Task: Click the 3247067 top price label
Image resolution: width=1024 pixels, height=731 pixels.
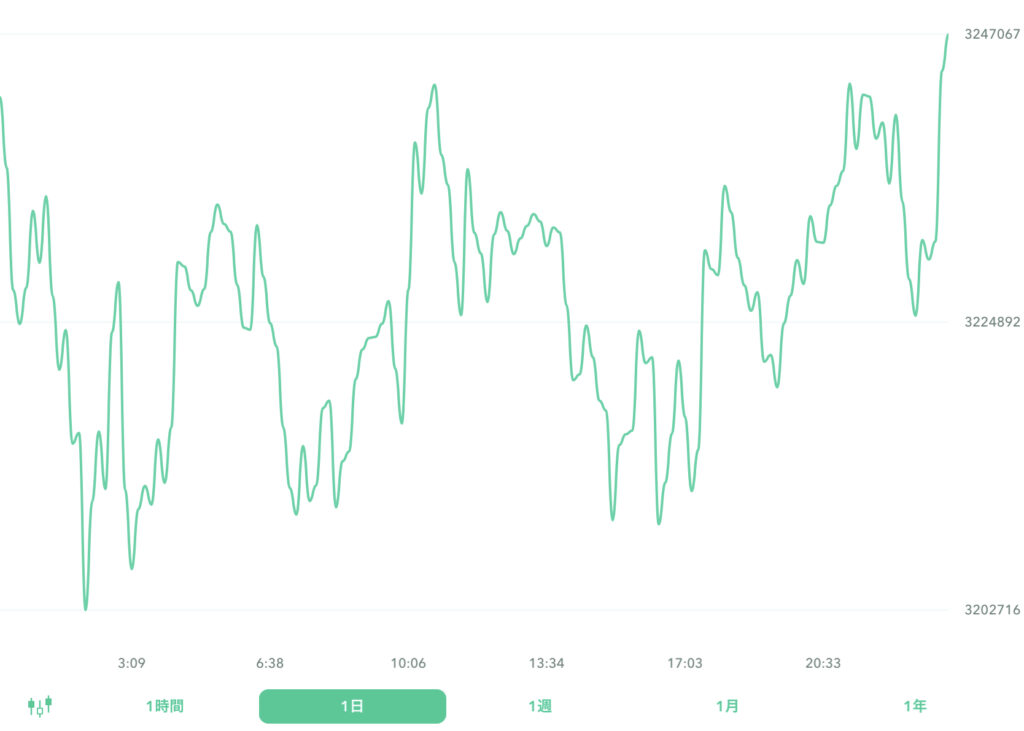Action: [991, 34]
